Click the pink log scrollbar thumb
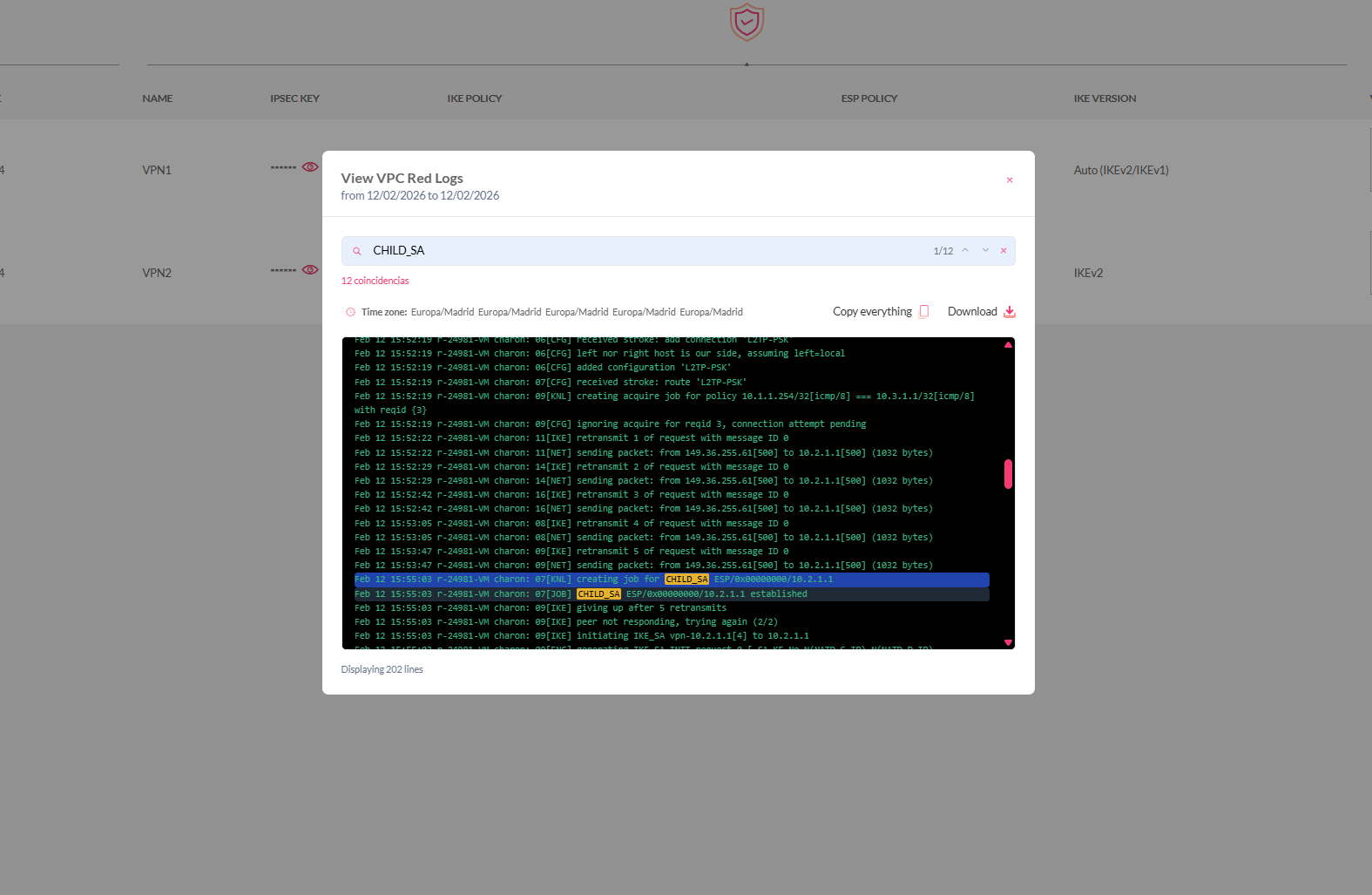 pyautogui.click(x=1008, y=474)
